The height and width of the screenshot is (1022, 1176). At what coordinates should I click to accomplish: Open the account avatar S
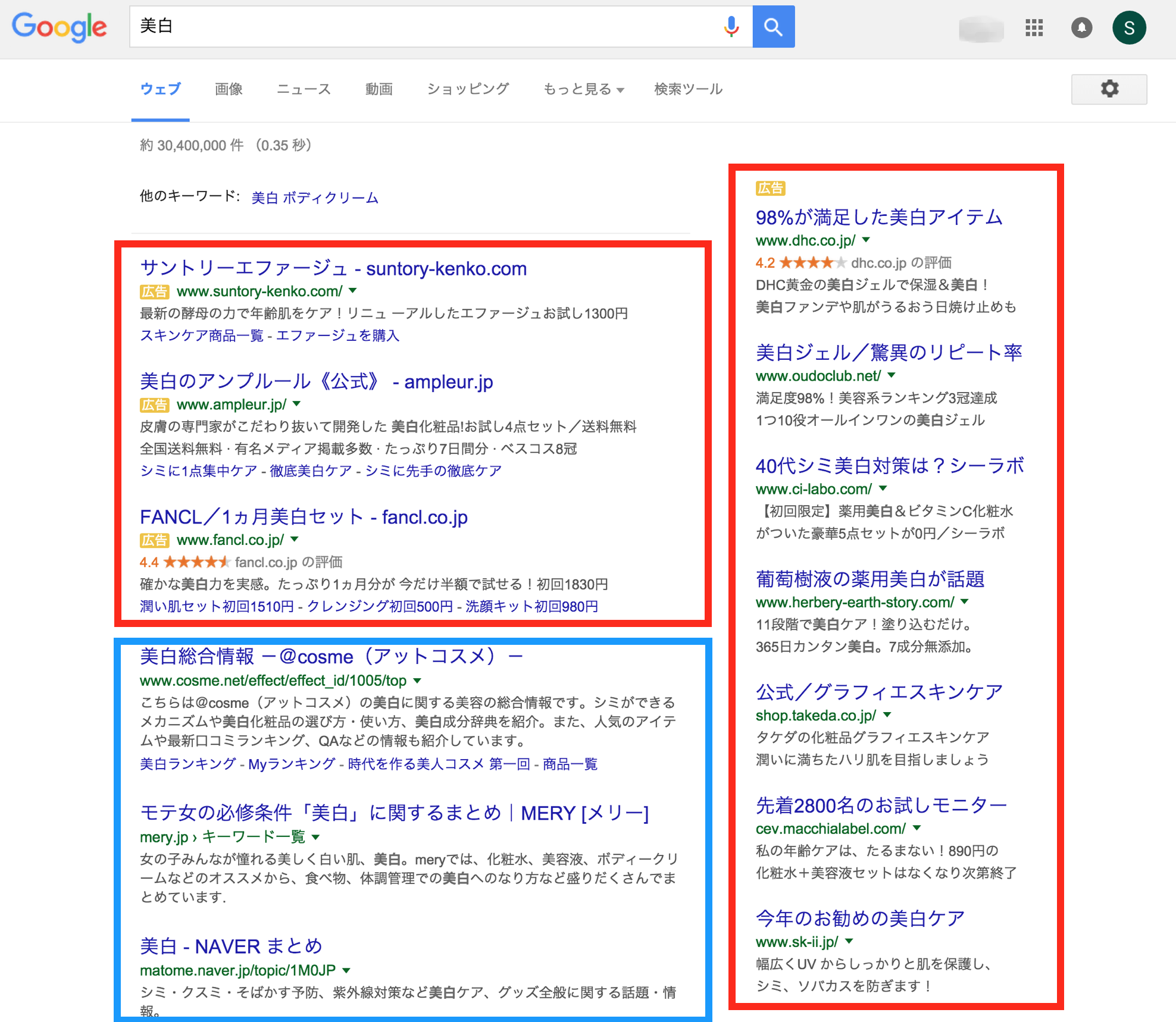1129,27
